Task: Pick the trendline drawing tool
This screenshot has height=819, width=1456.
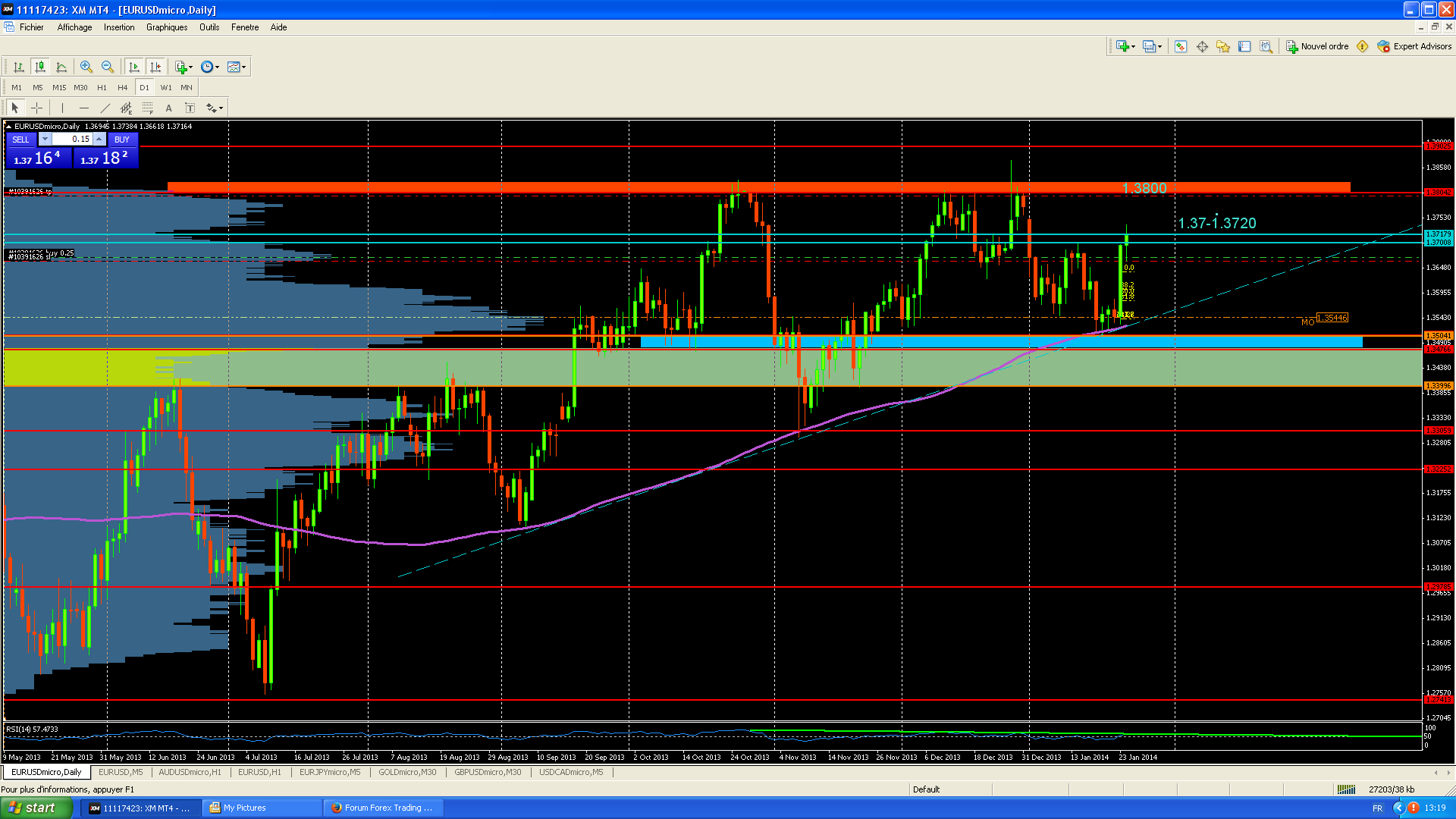Action: coord(105,108)
